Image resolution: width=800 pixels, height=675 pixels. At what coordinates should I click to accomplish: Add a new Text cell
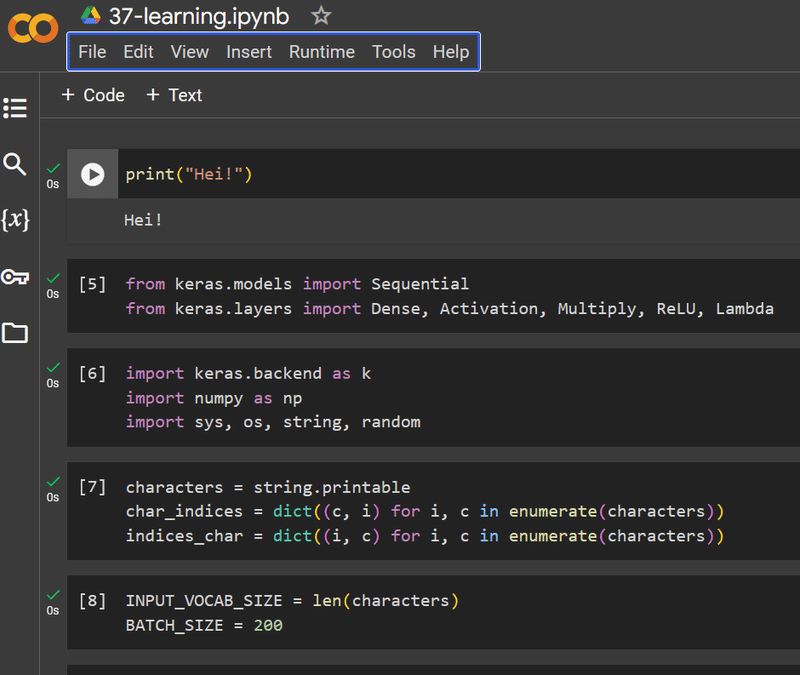[174, 95]
